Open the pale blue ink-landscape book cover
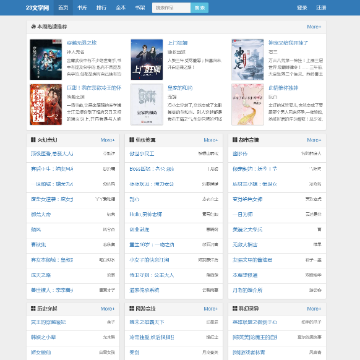 [x=248, y=60]
